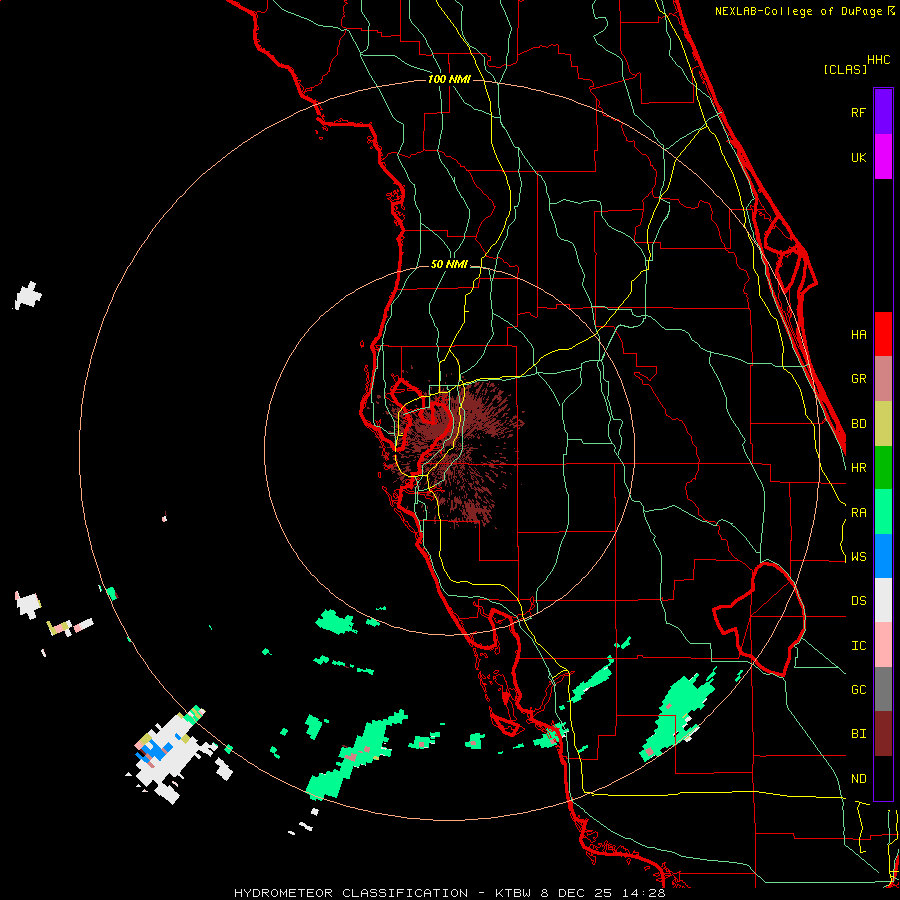Click the '50 NMI' range ring label
Viewport: 900px width, 900px height.
[x=449, y=264]
